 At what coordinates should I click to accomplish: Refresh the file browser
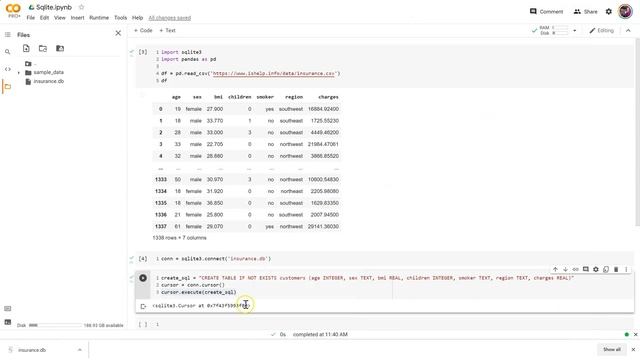[43, 49]
